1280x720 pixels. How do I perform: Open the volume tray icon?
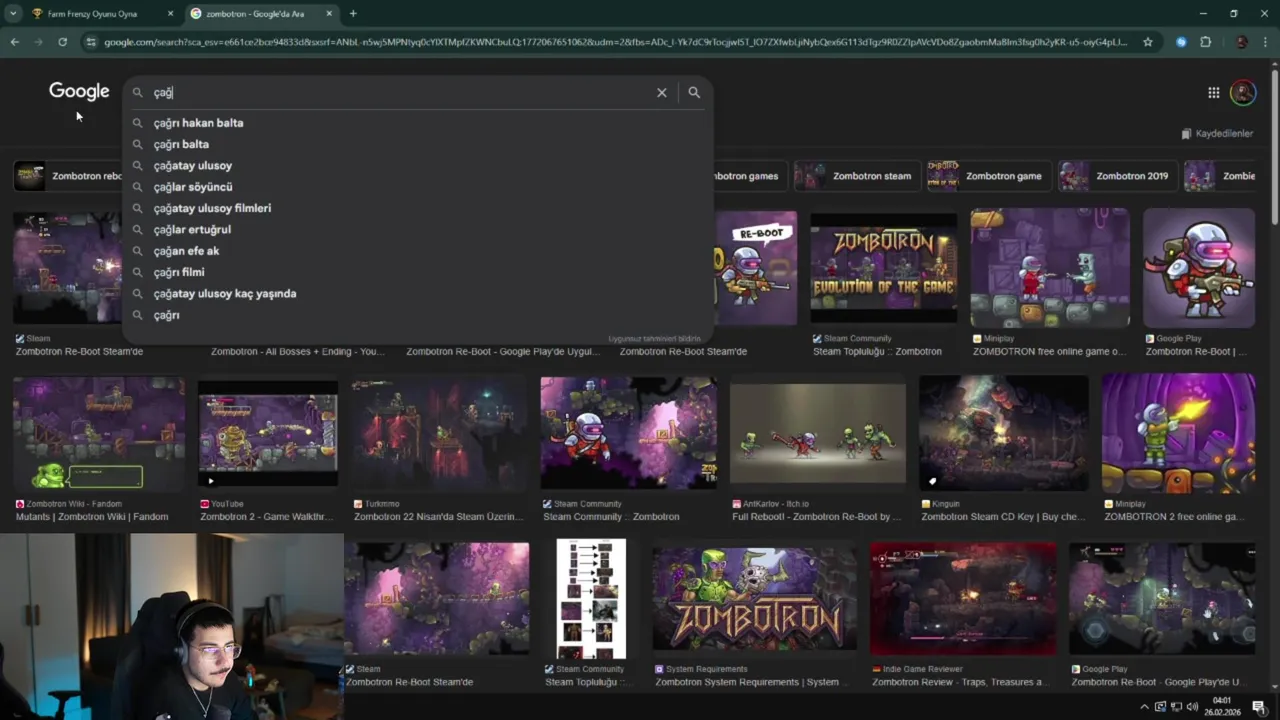[1191, 706]
